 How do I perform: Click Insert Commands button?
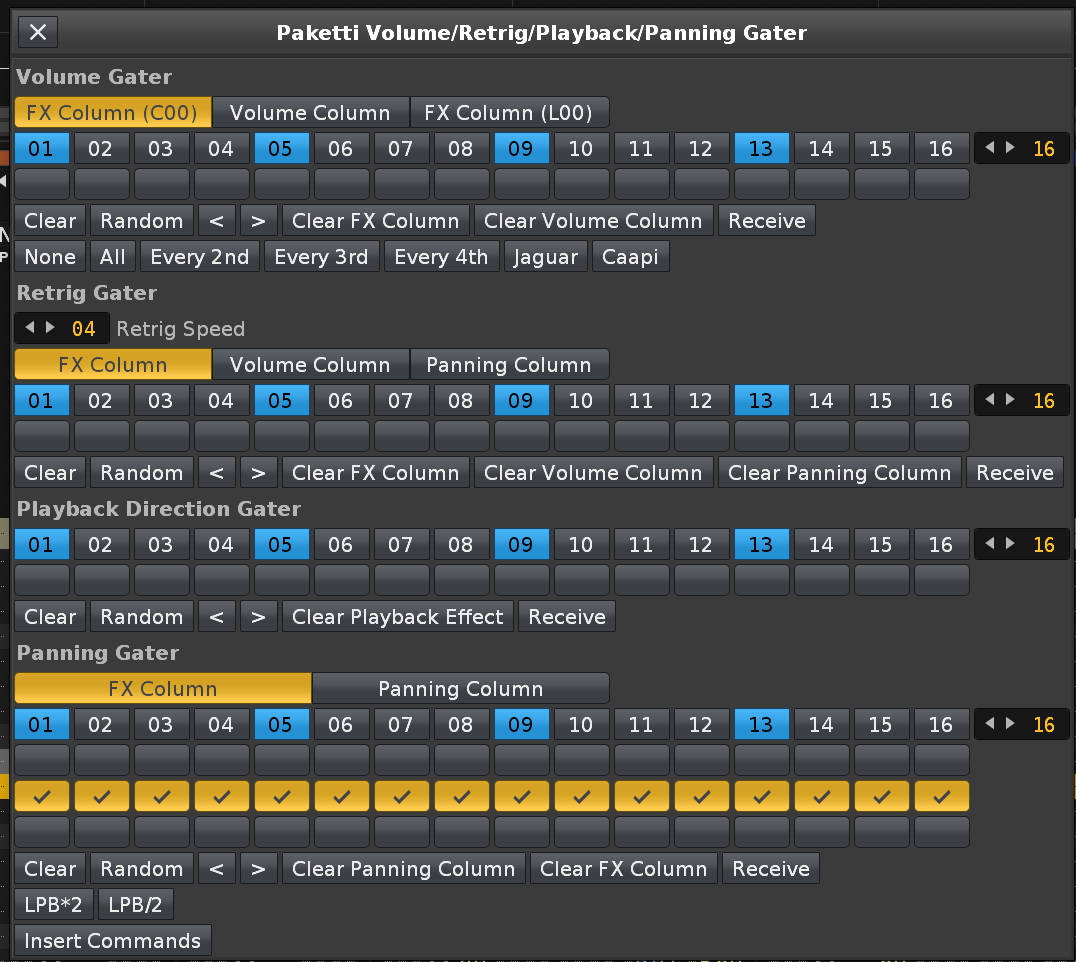tap(113, 941)
